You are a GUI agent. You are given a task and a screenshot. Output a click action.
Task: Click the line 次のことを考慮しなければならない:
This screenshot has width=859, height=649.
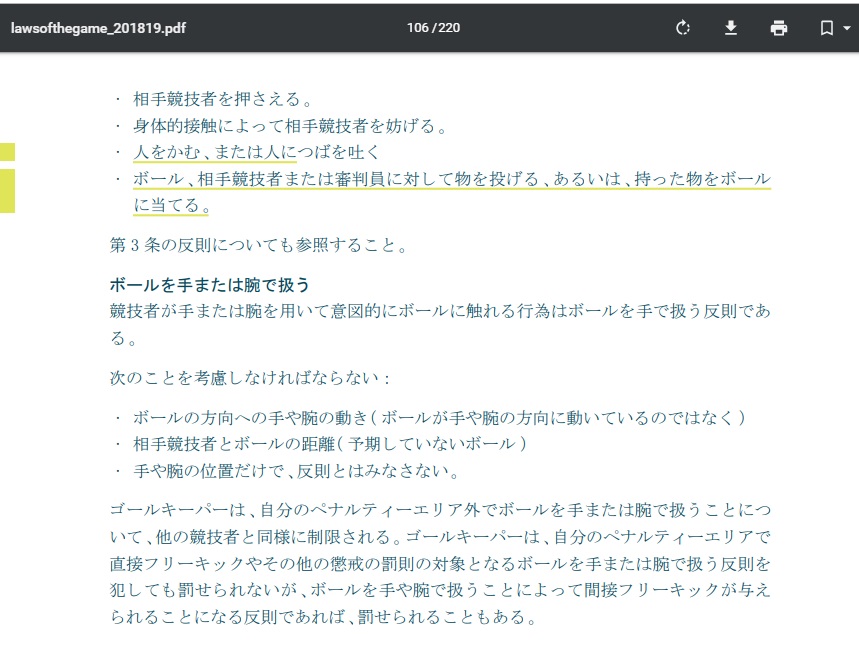coord(250,377)
